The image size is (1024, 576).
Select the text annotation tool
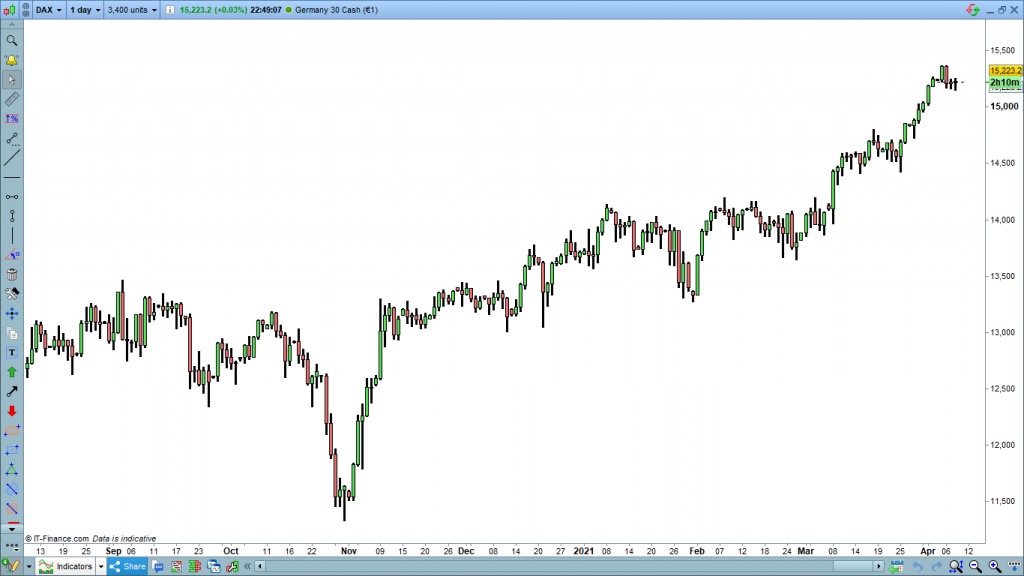click(x=12, y=352)
